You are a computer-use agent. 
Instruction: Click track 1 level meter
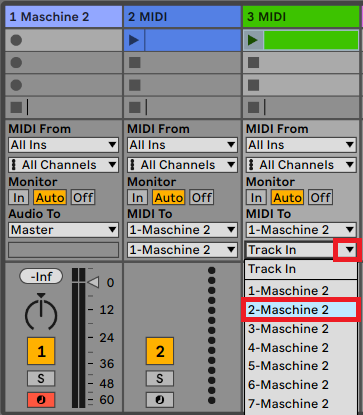79,338
